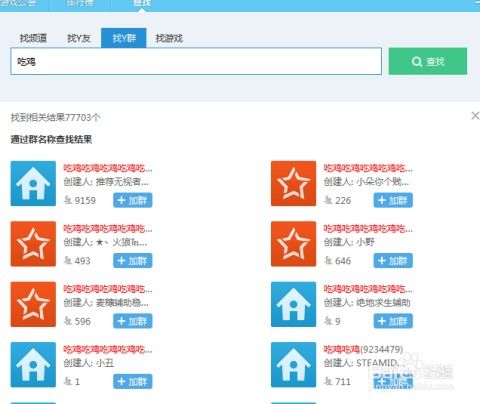Click the blue house icon of the group created by 小丑
The width and height of the screenshot is (480, 404).
click(x=33, y=364)
